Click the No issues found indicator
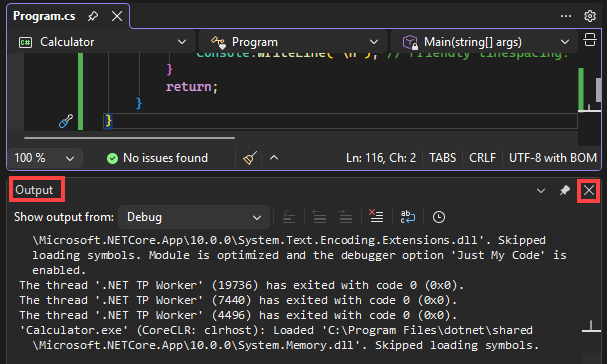The image size is (607, 364). (157, 158)
